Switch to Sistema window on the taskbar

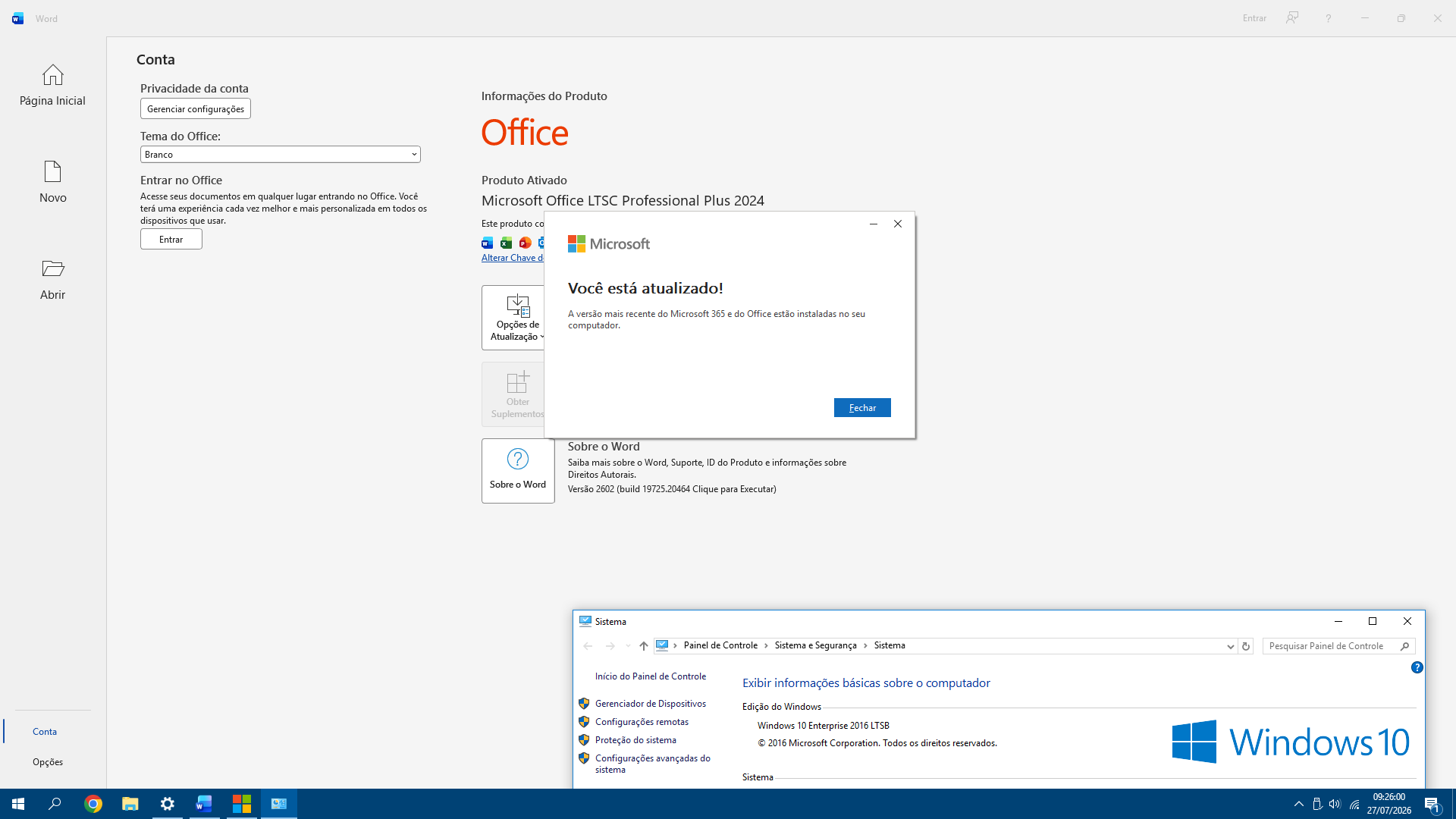pos(279,804)
